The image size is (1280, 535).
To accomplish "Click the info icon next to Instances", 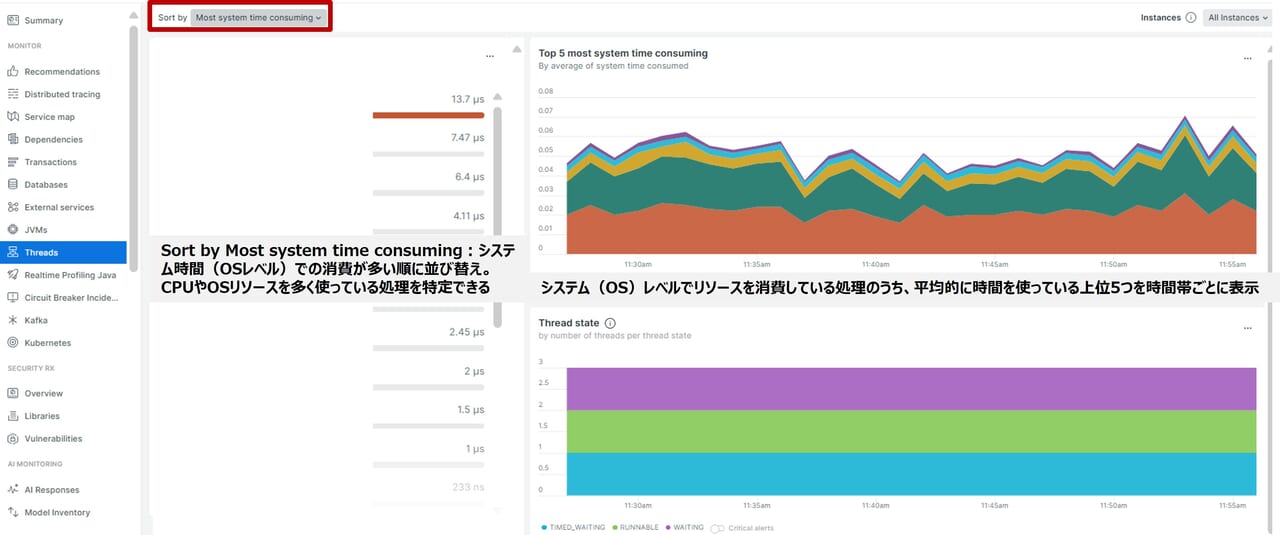I will click(x=1190, y=18).
